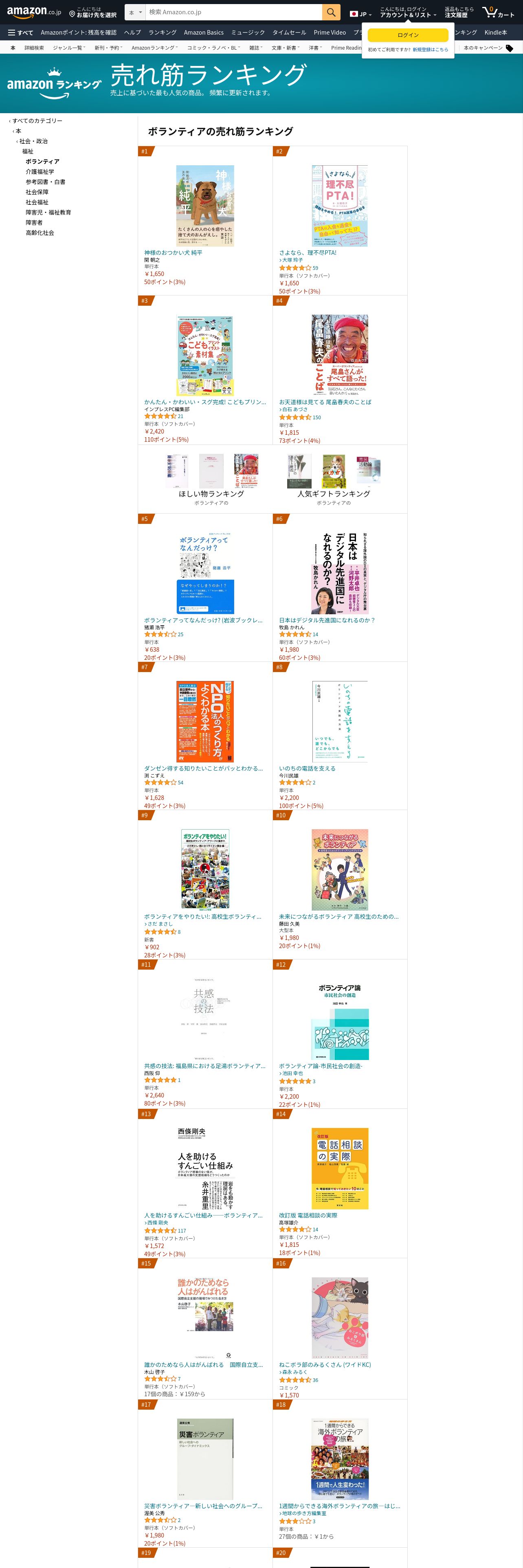The width and height of the screenshot is (523, 1568).
Task: Click the yellow ログイン button
Action: [408, 35]
